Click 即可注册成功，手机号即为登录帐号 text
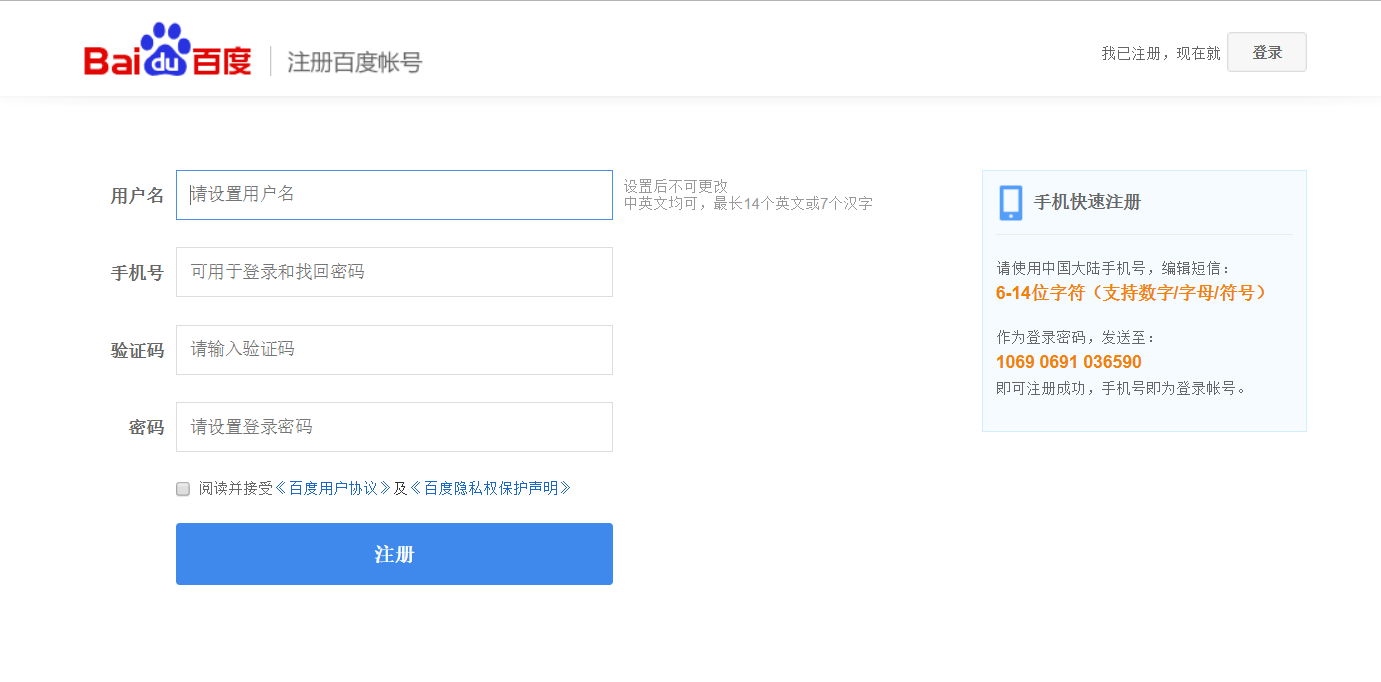1381x682 pixels. pos(1122,388)
